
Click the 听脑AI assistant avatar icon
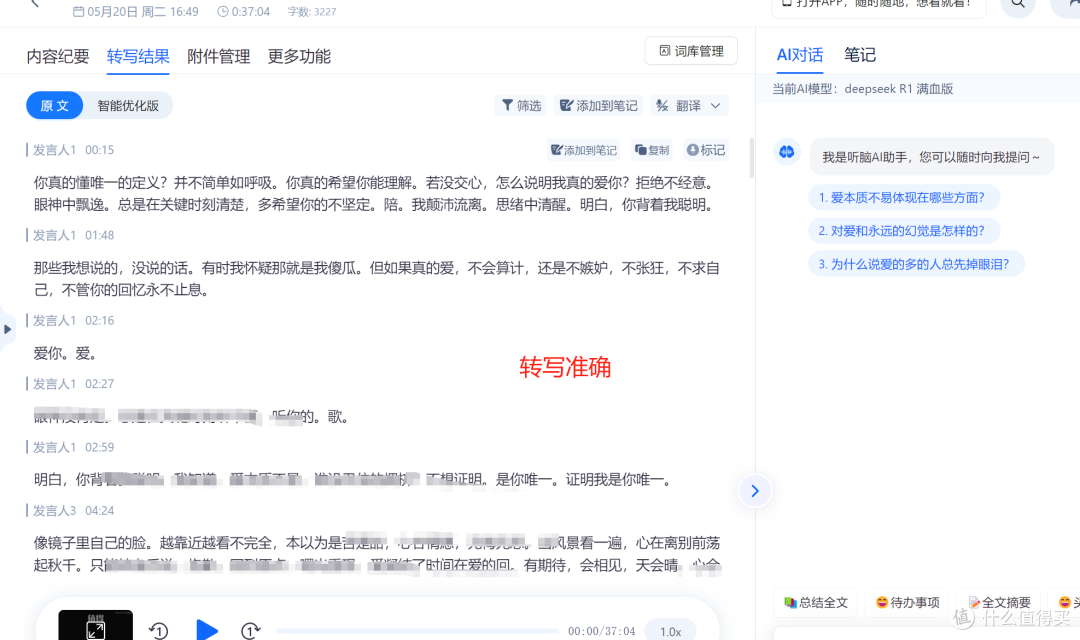787,152
